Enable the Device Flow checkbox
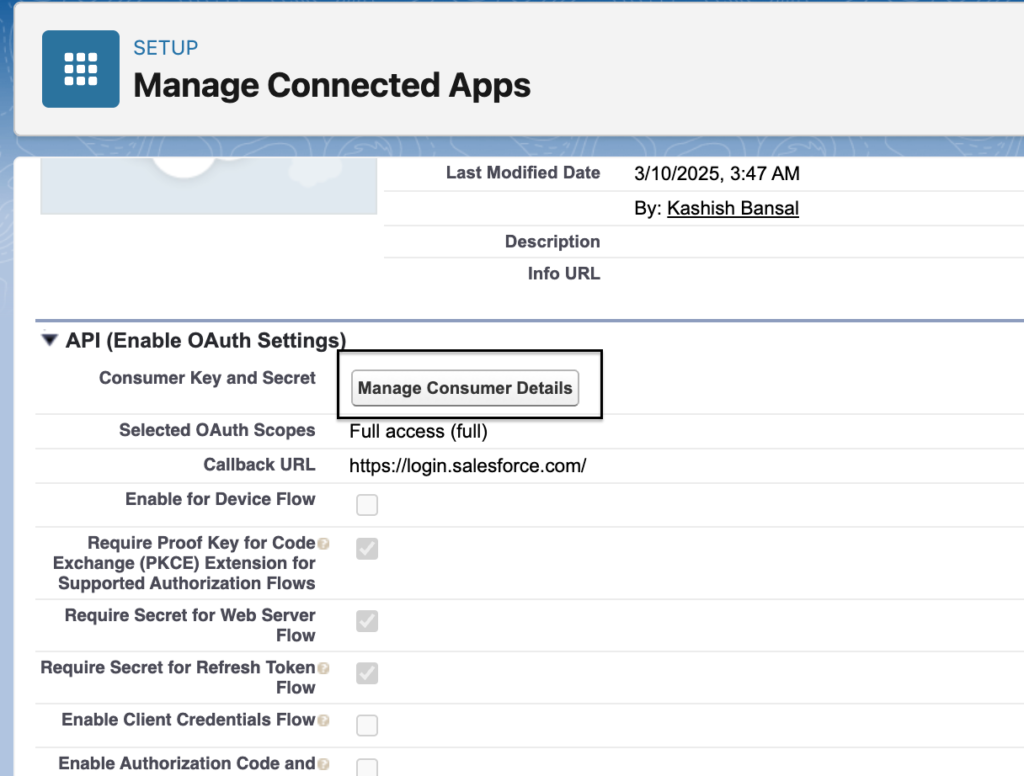Screen dimensions: 1024x776 coord(367,505)
